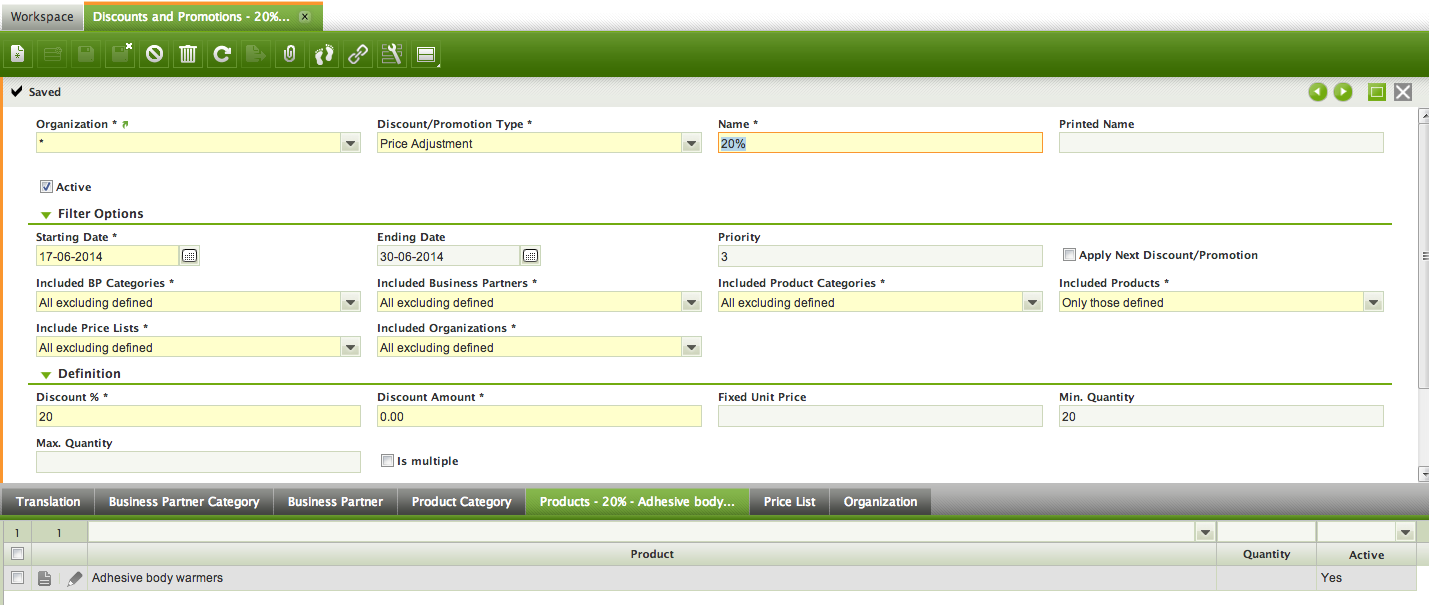Collapse the Definition section
Viewport: 1429px width, 605px height.
tap(46, 374)
